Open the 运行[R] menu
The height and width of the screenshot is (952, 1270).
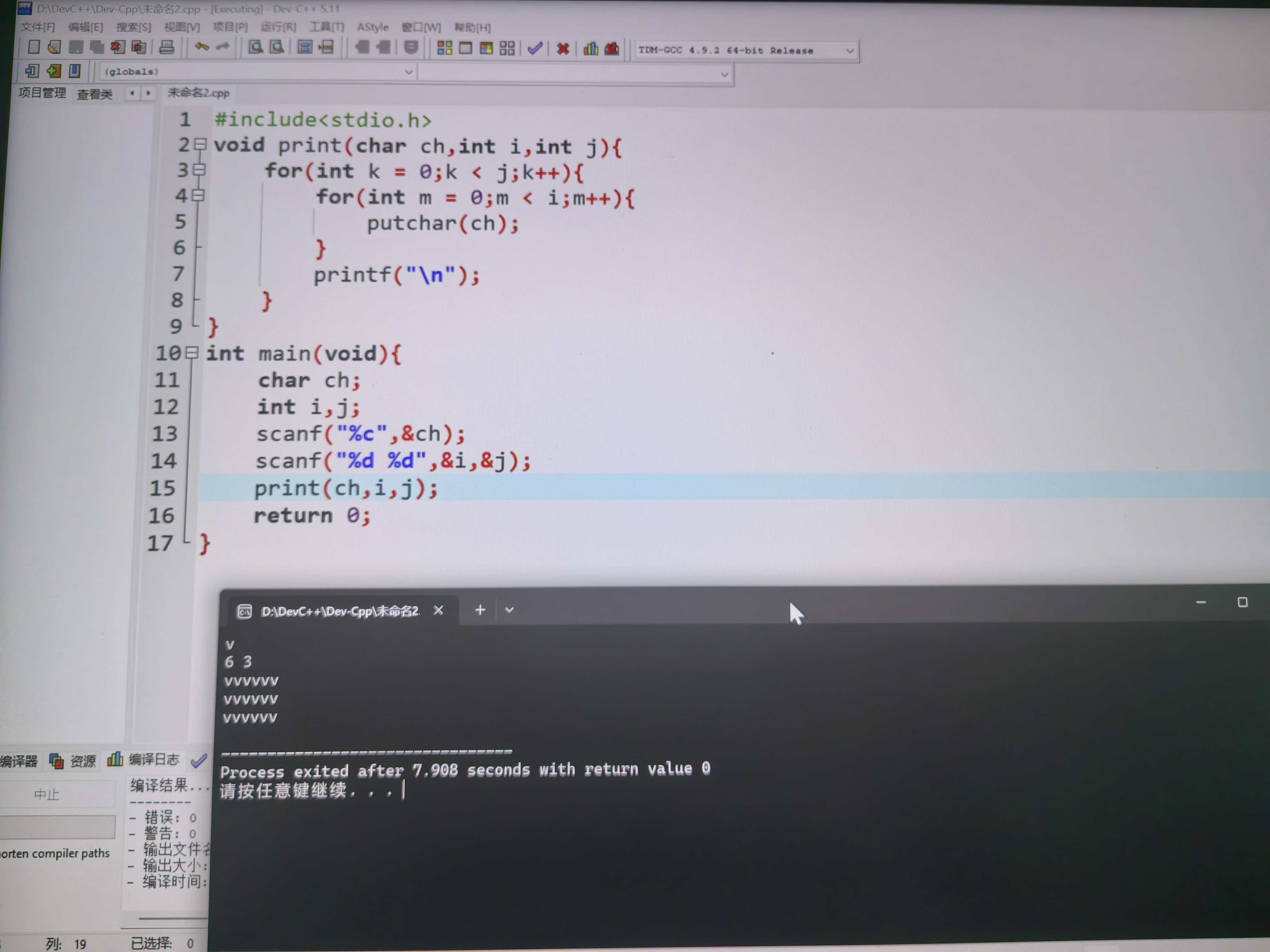(278, 27)
